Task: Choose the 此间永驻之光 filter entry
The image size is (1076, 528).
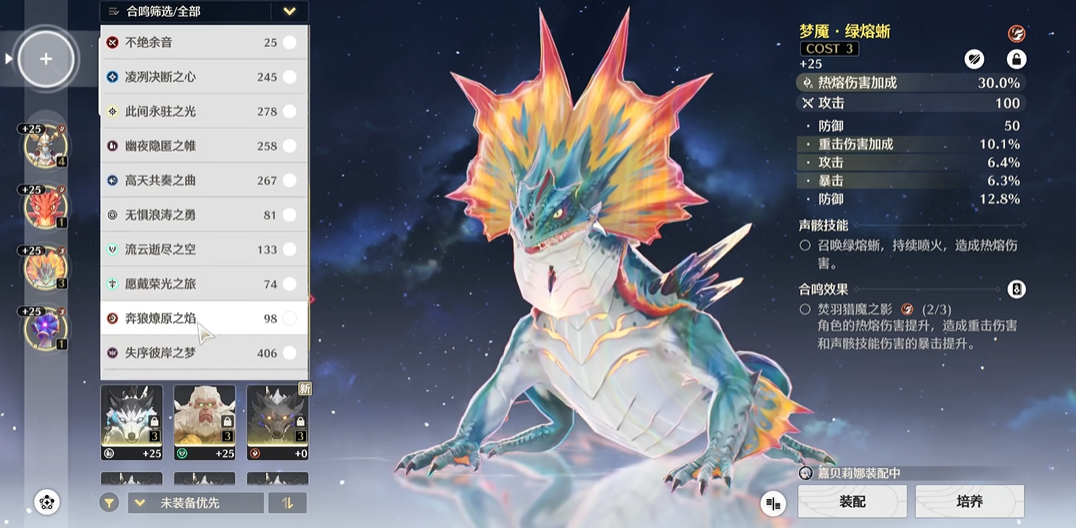Action: [204, 111]
